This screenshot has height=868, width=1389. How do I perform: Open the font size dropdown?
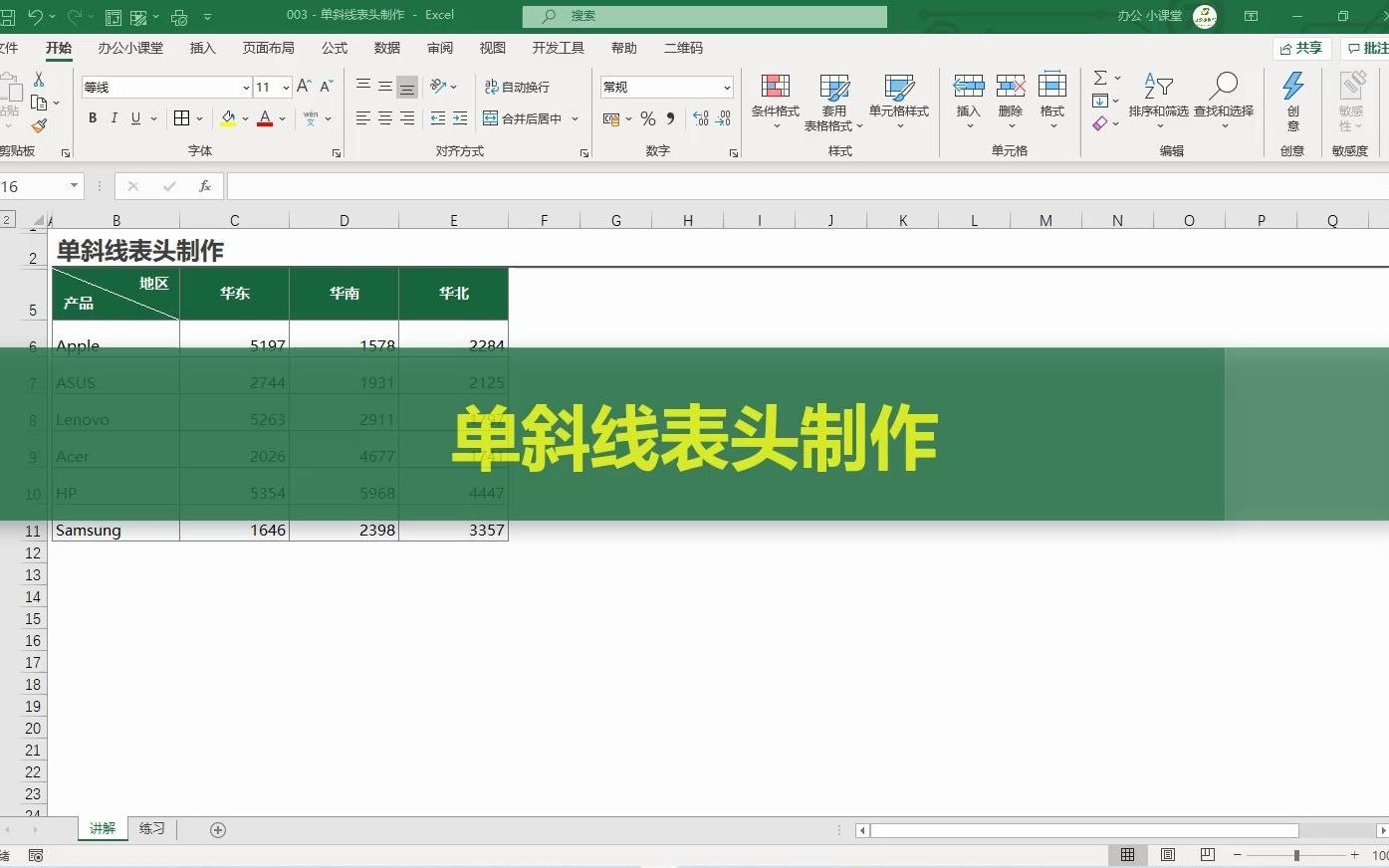(286, 88)
